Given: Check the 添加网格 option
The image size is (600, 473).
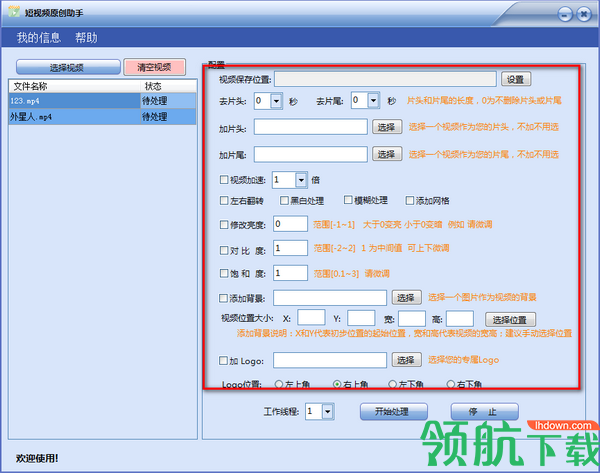Looking at the screenshot, I should (409, 200).
